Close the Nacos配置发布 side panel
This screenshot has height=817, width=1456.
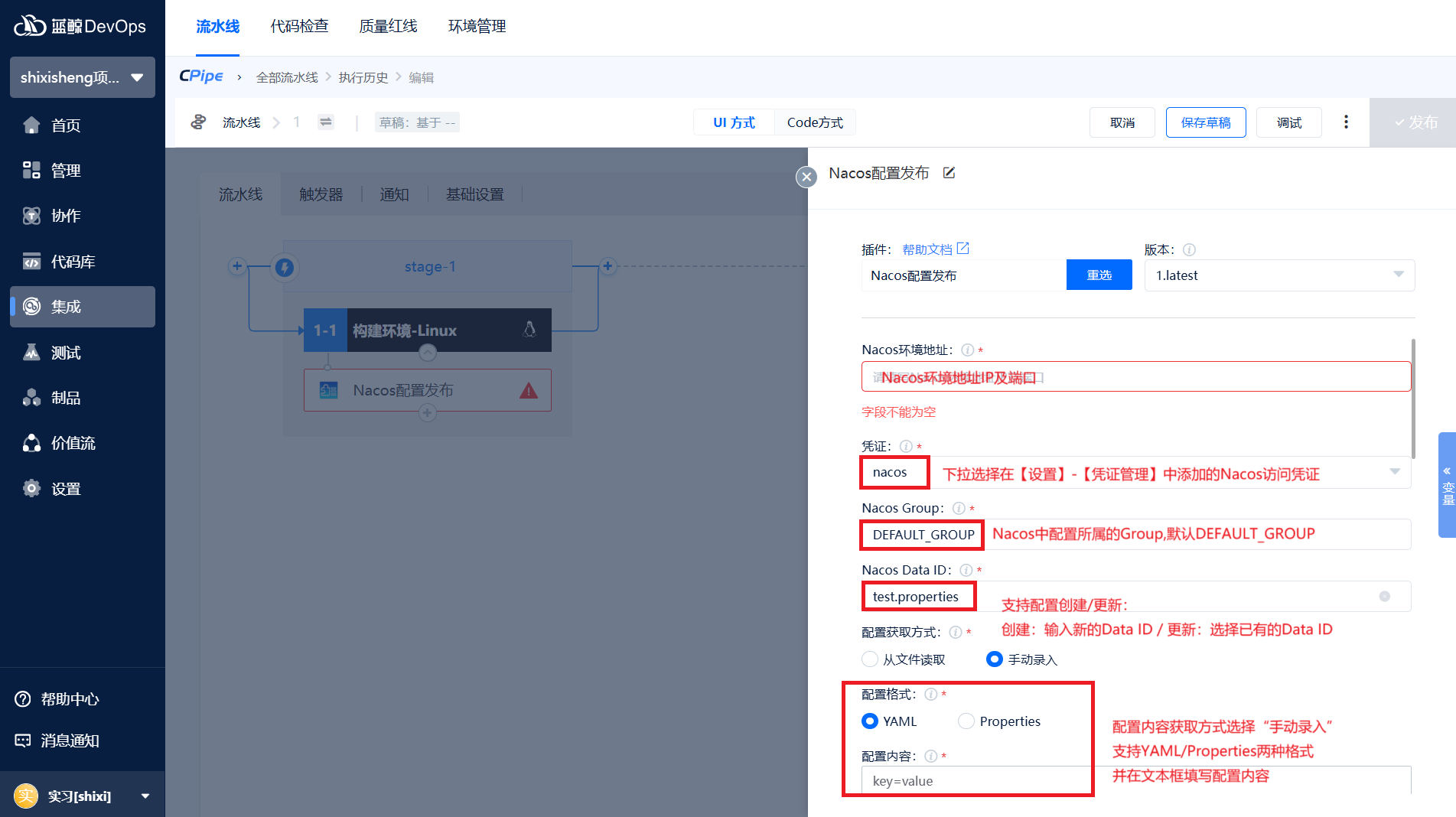click(x=806, y=177)
